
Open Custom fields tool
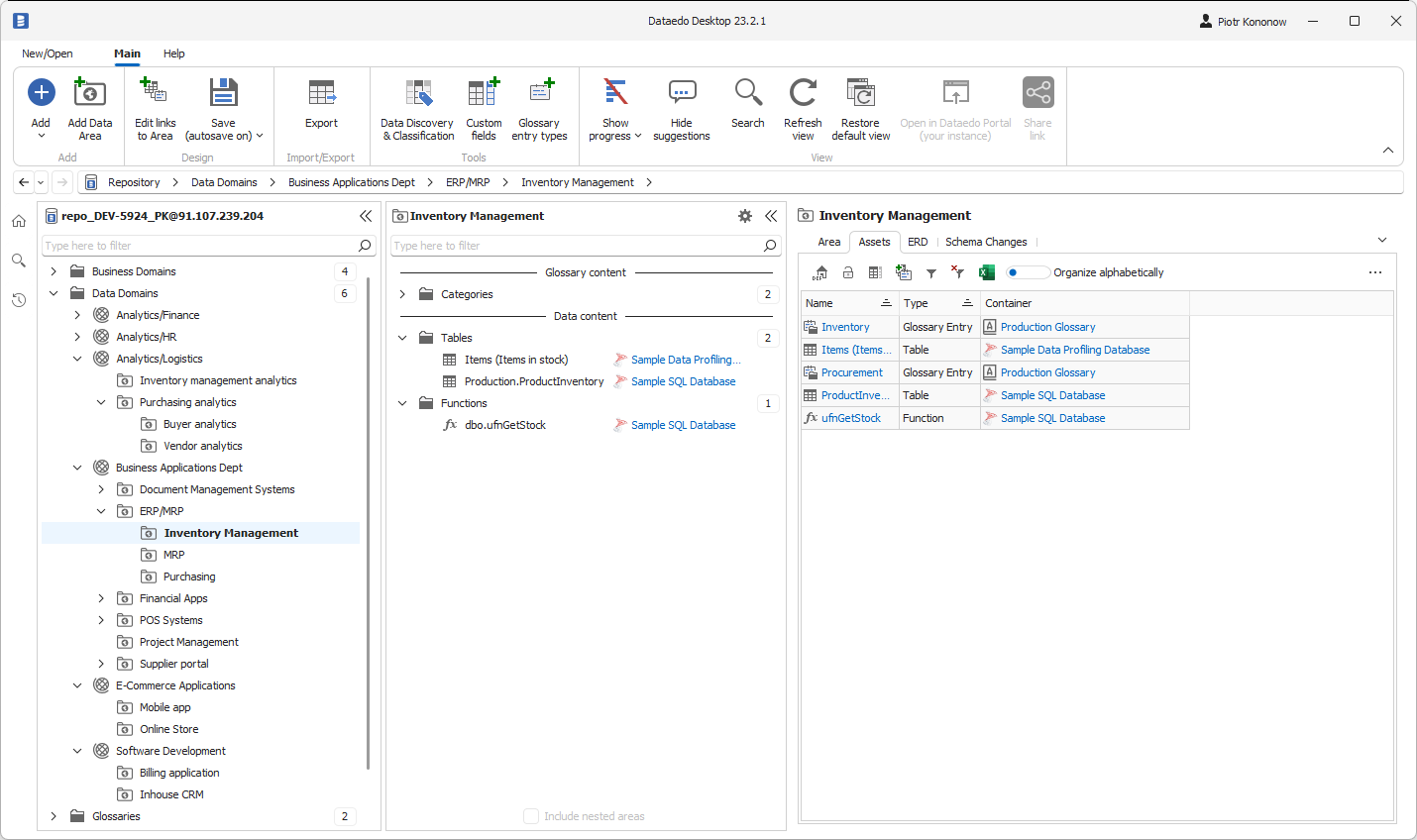tap(484, 109)
